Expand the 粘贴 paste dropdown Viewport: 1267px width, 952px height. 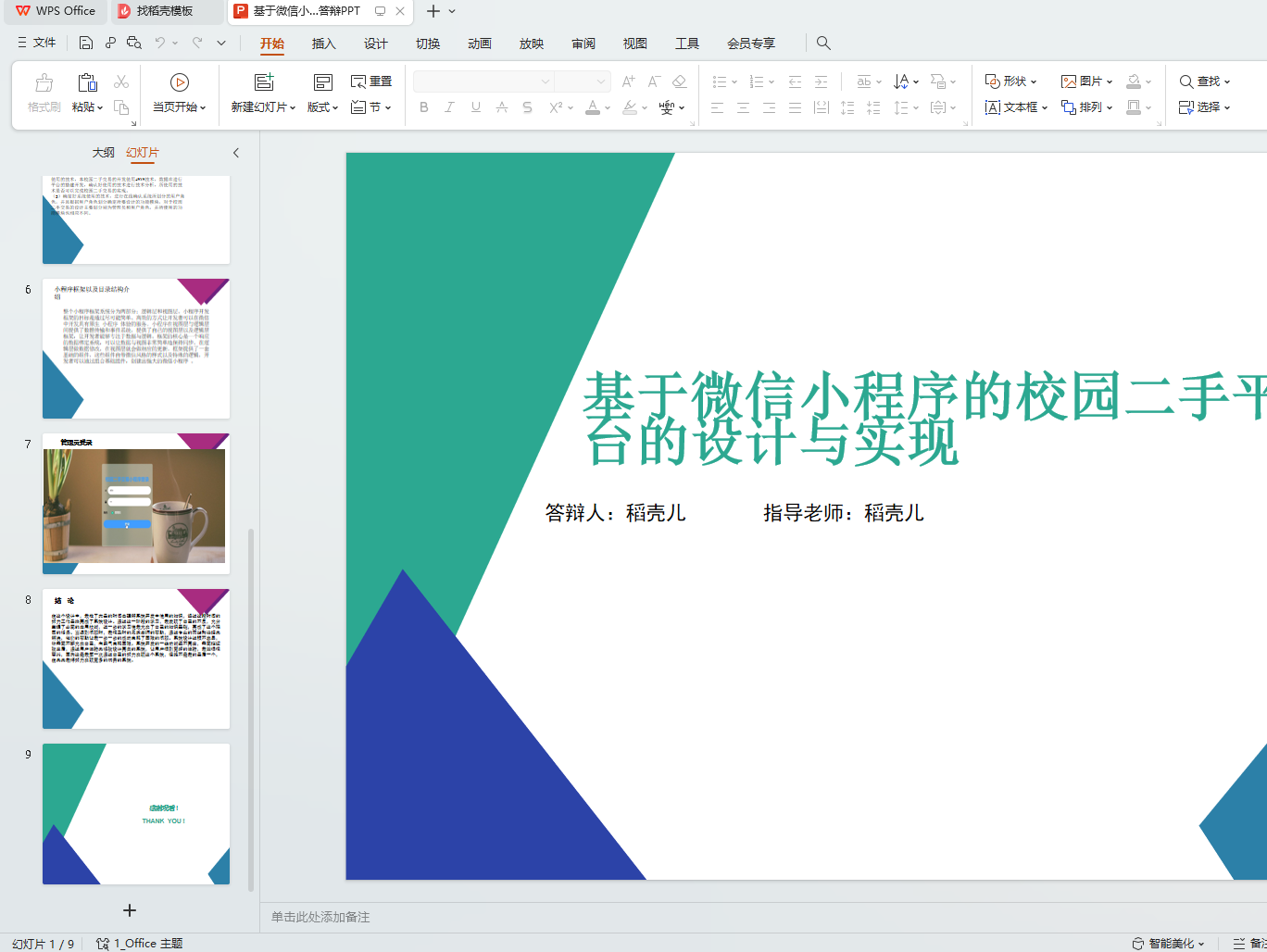tap(99, 107)
